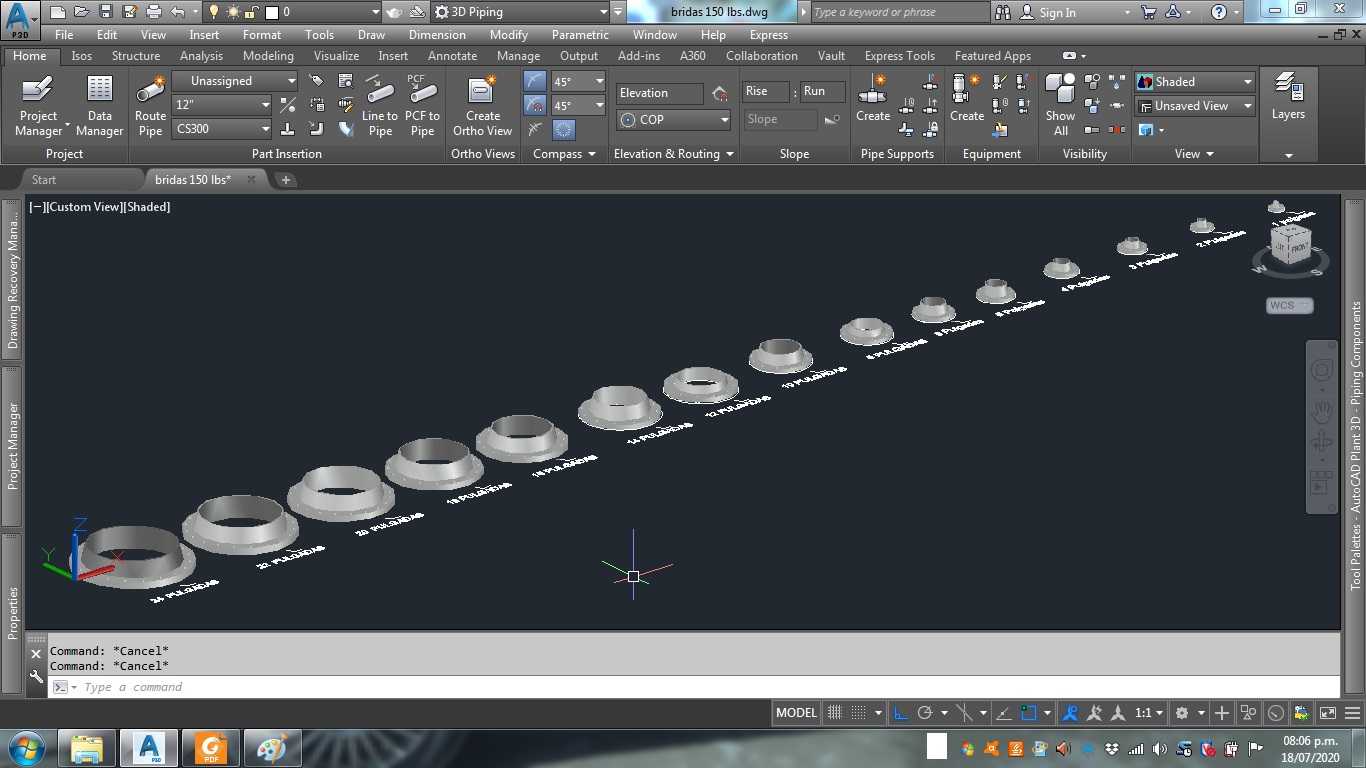Toggle drawing grid display in status bar
Screen dimensions: 1366x768
[x=835, y=713]
